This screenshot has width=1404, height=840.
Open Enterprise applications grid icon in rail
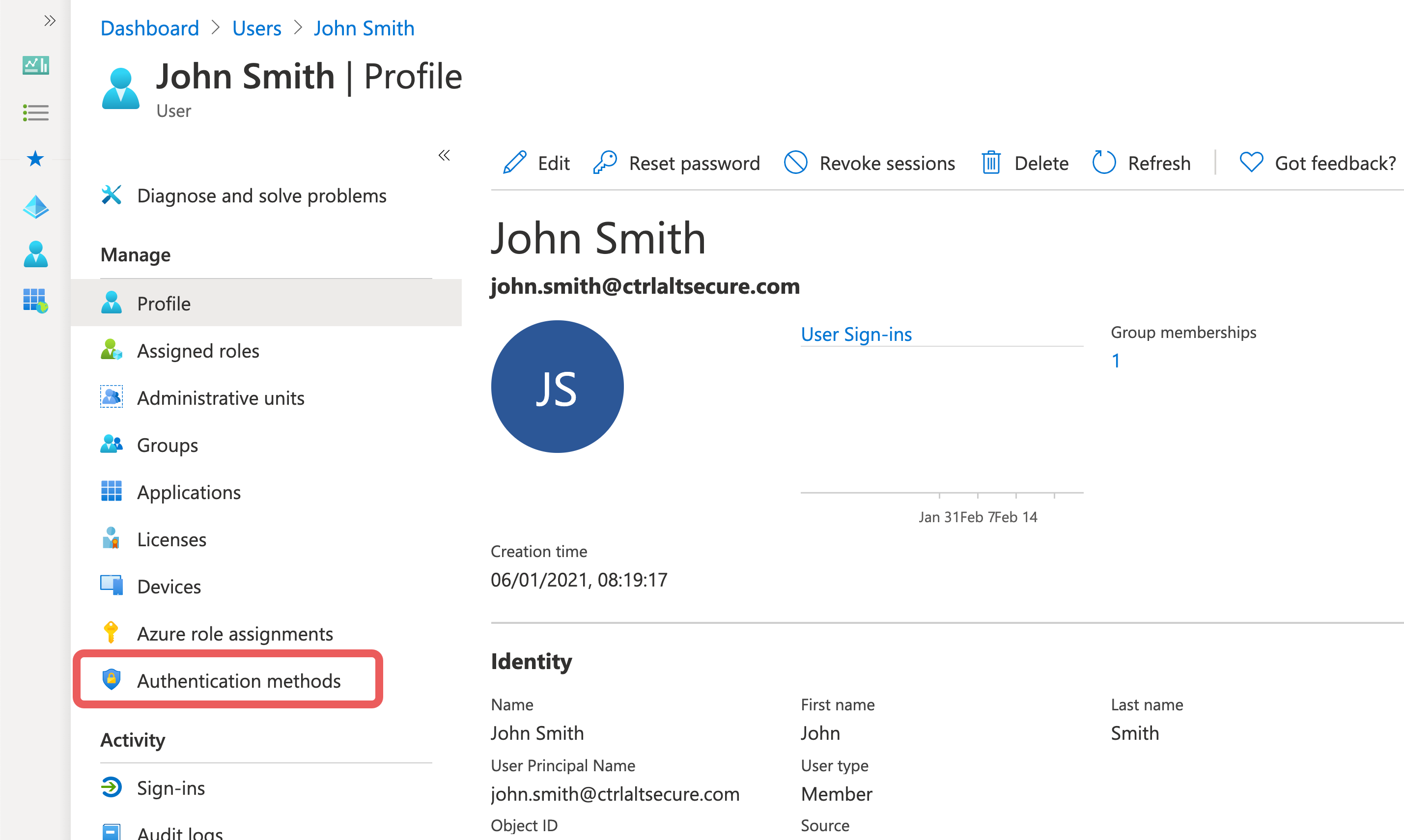tap(36, 300)
